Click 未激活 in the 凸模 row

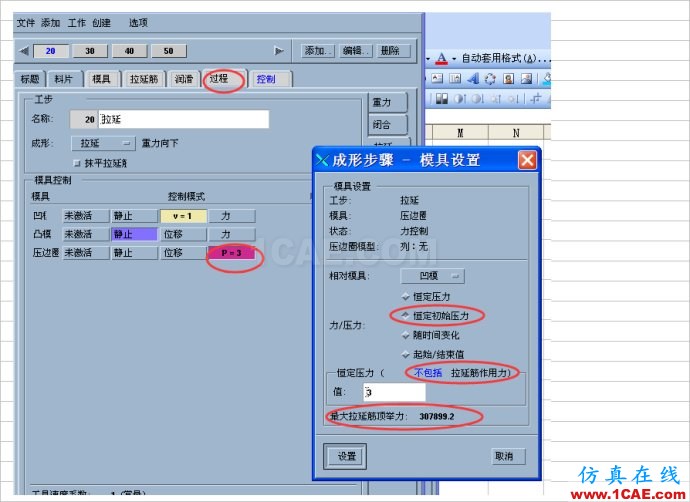[x=86, y=234]
